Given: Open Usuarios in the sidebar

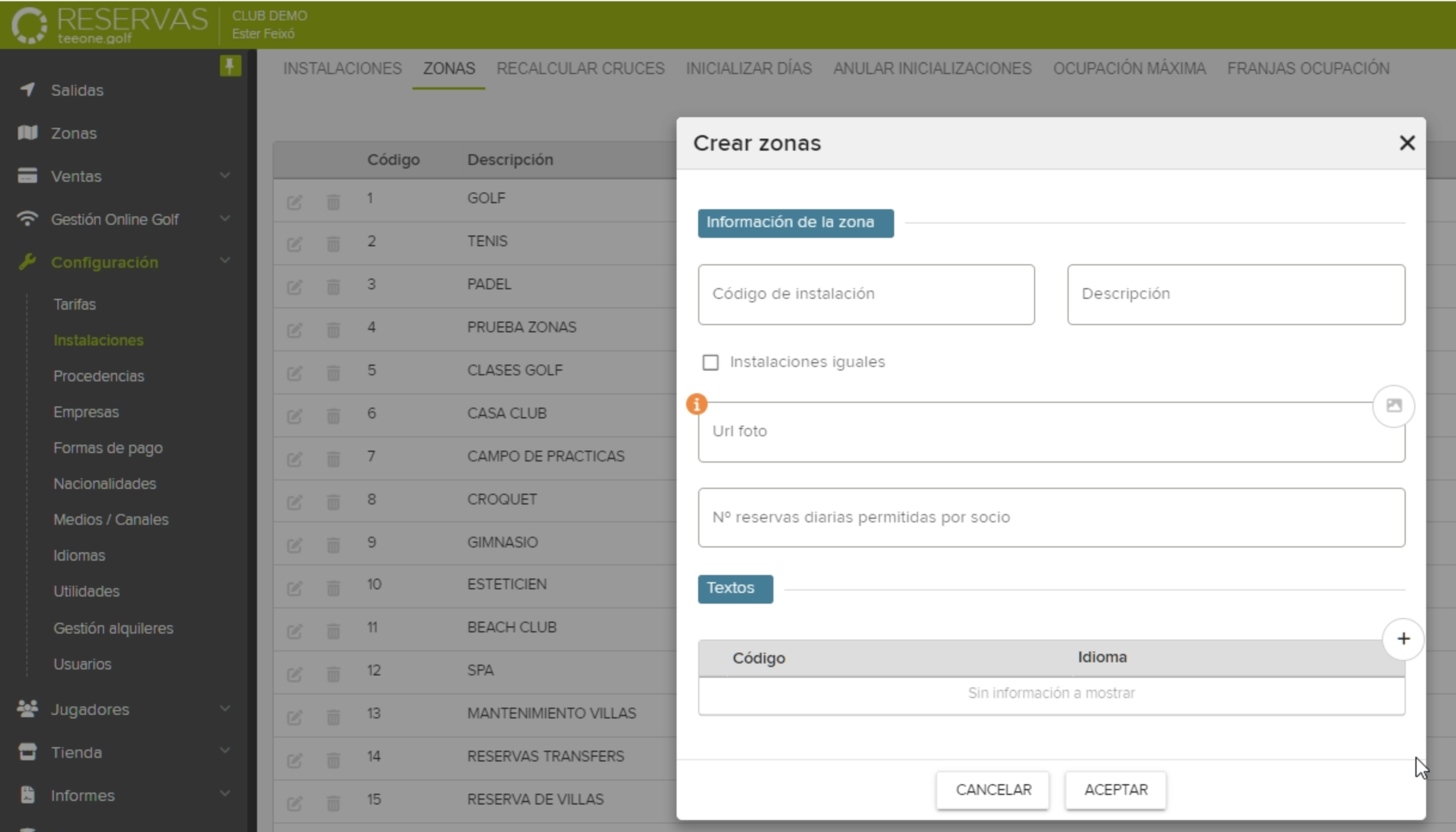Looking at the screenshot, I should click(x=82, y=664).
